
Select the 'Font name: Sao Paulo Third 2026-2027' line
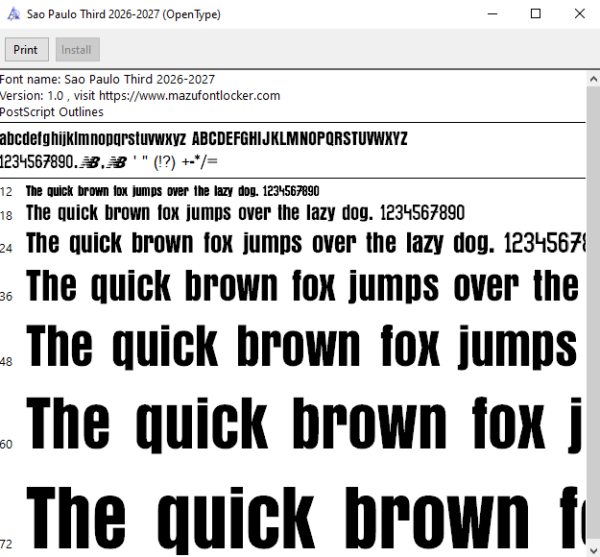[107, 80]
